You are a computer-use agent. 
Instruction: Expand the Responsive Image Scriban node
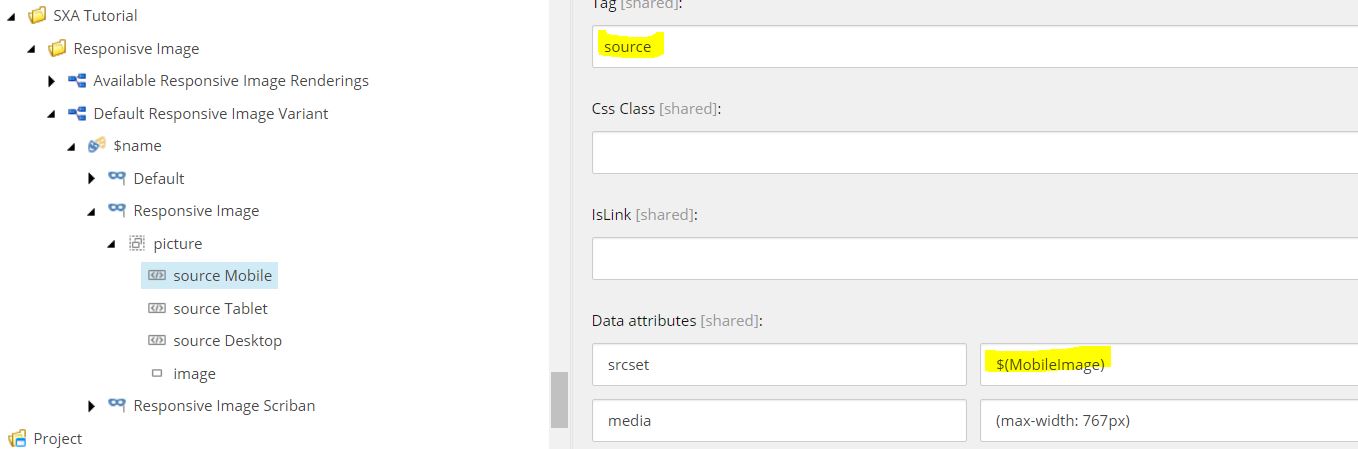tap(92, 406)
